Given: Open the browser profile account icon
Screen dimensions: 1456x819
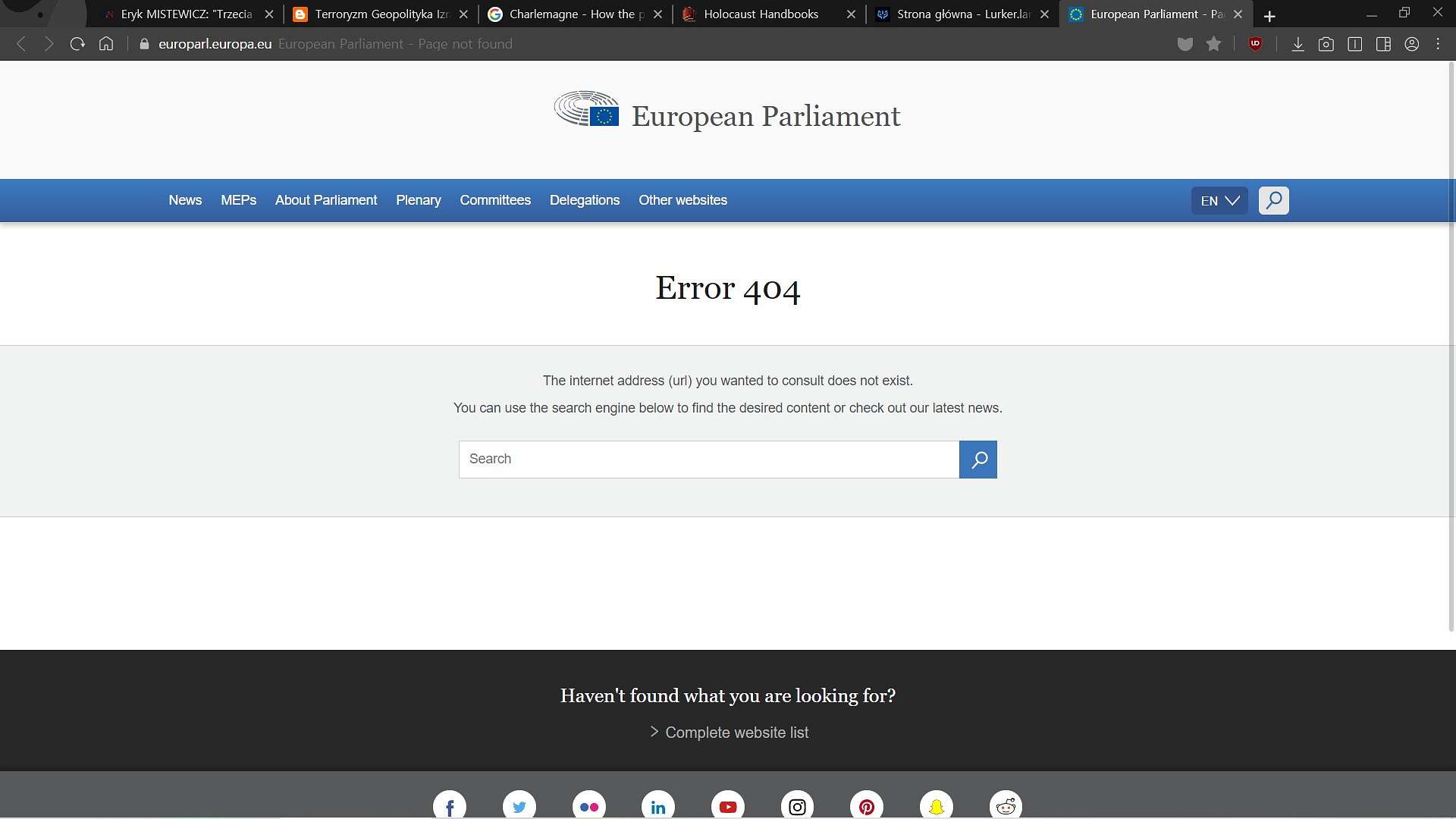Looking at the screenshot, I should pyautogui.click(x=1412, y=44).
